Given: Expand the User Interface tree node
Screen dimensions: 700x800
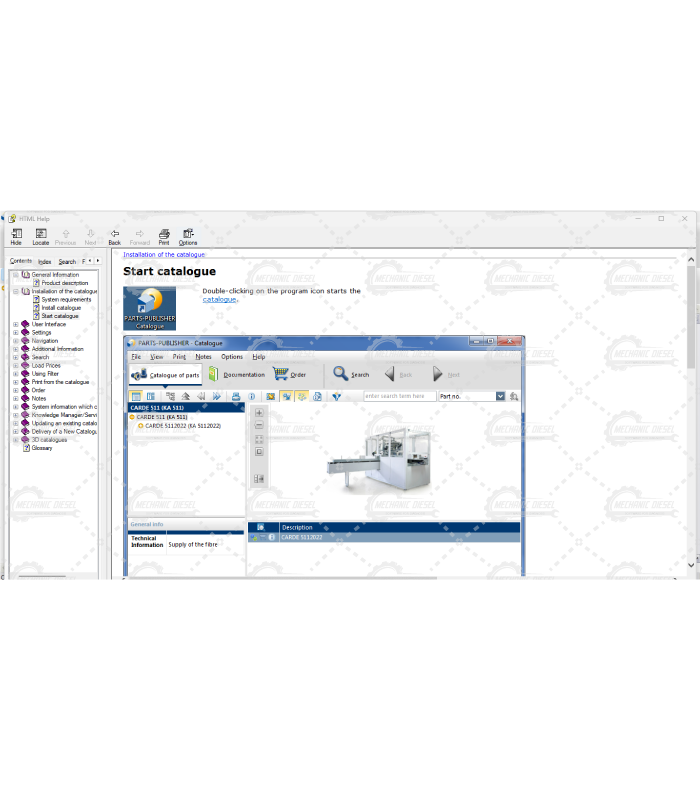Looking at the screenshot, I should pyautogui.click(x=15, y=324).
